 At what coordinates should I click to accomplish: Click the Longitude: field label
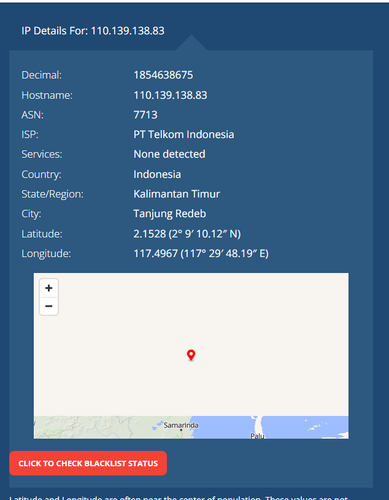coord(46,254)
